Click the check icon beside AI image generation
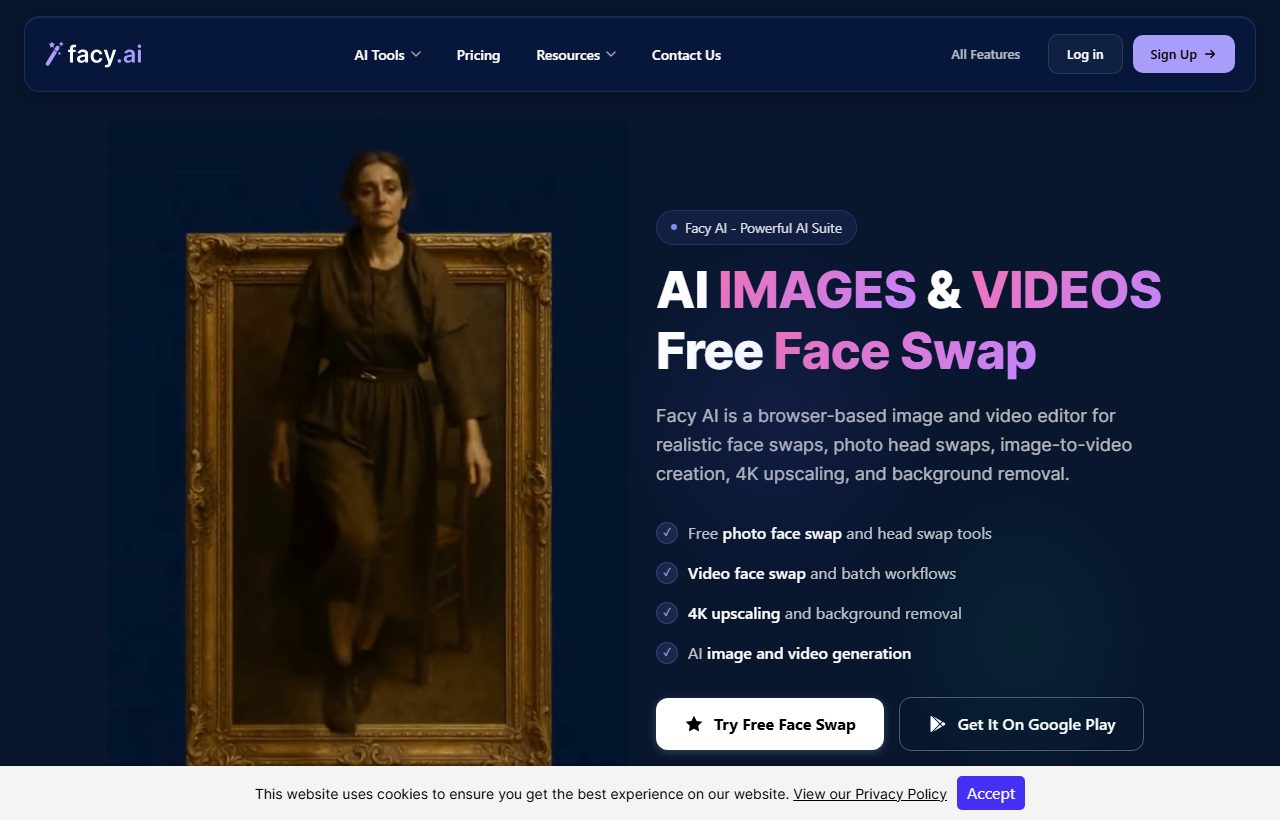Image resolution: width=1280 pixels, height=820 pixels. click(667, 653)
